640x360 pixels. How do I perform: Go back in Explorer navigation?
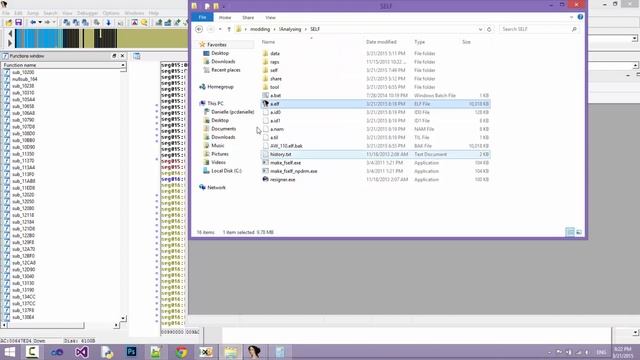click(x=199, y=29)
